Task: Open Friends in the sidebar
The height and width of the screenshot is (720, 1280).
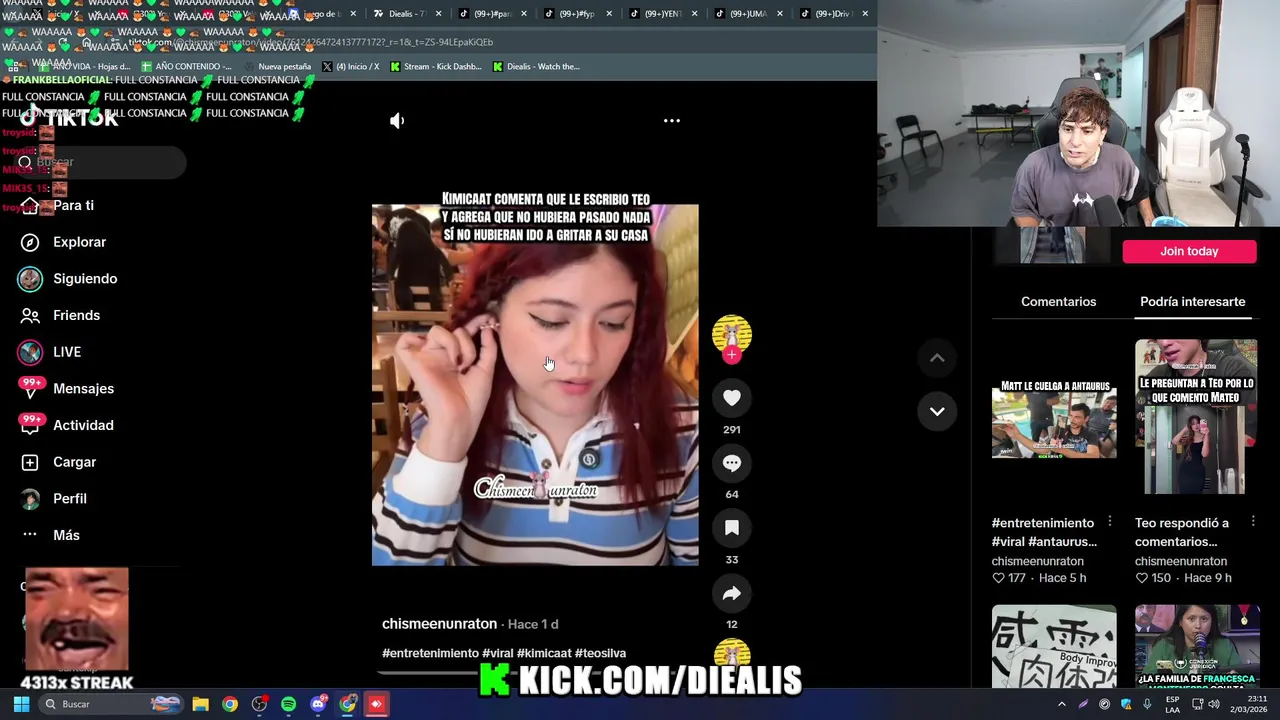Action: point(60,315)
